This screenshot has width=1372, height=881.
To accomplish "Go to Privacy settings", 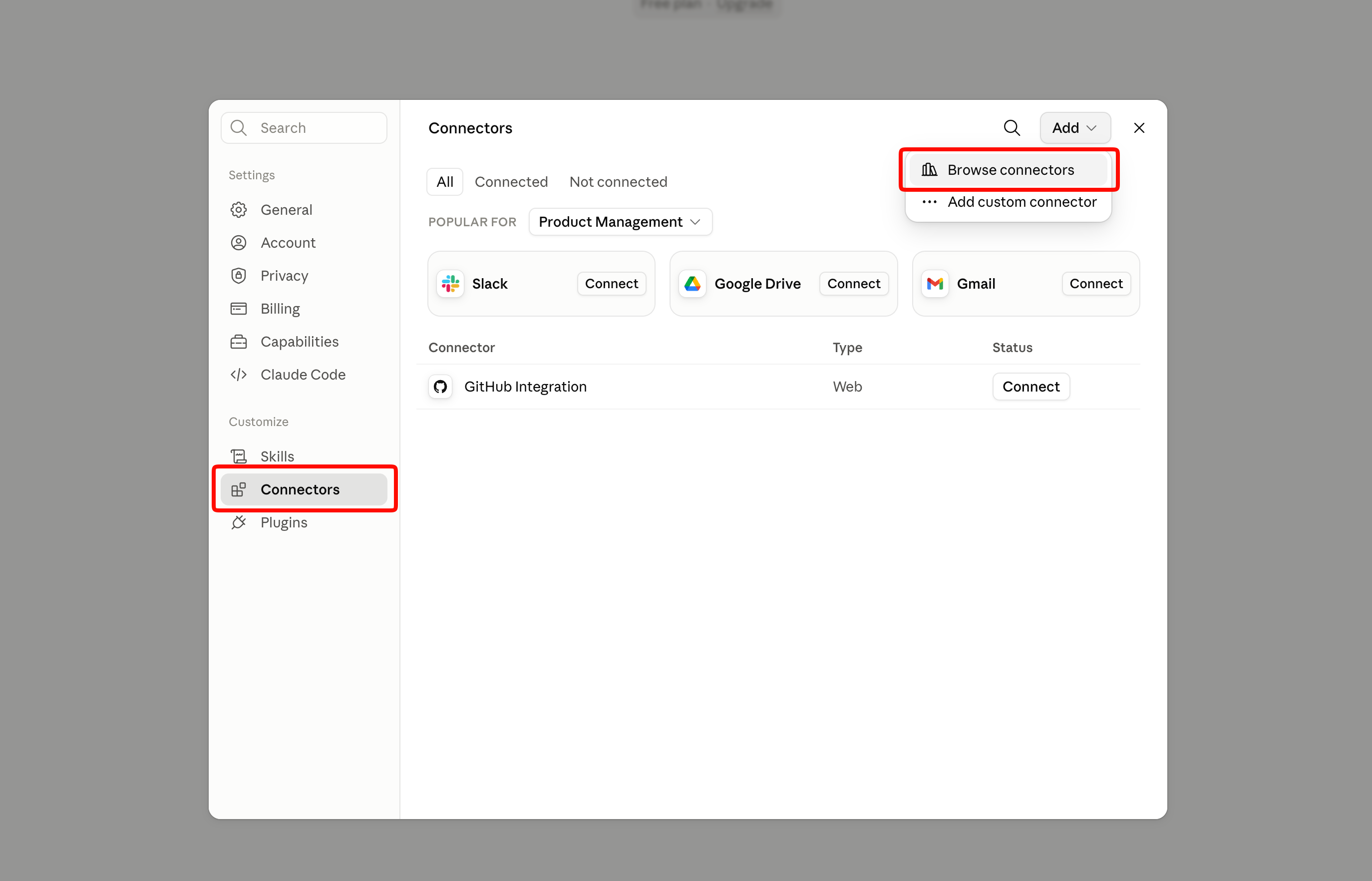I will tap(304, 276).
